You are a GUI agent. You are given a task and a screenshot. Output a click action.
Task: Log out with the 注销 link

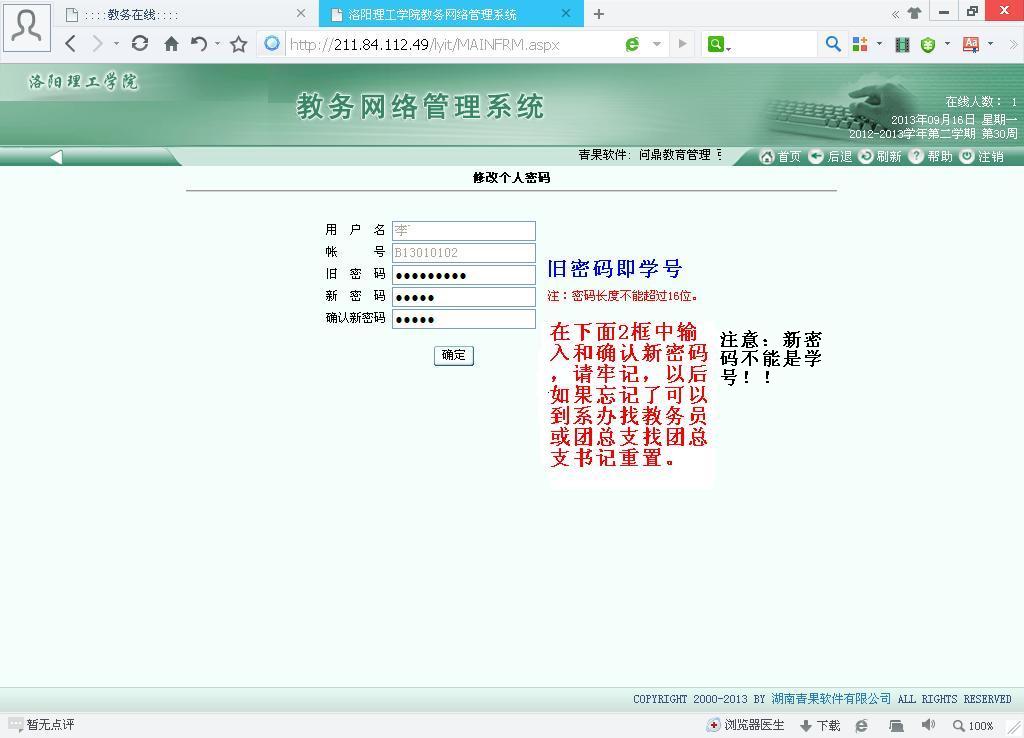click(981, 156)
